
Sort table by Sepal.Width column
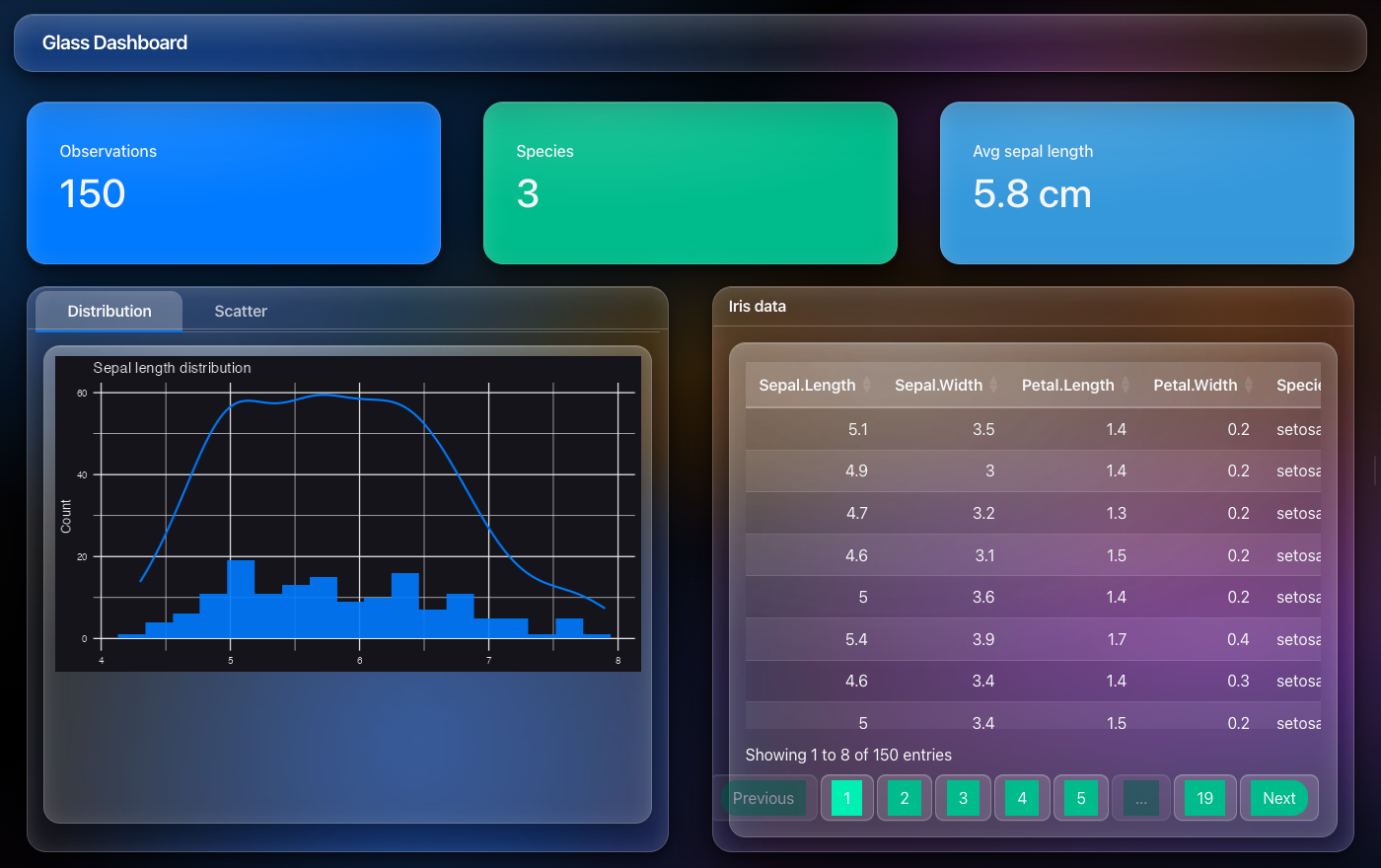945,385
